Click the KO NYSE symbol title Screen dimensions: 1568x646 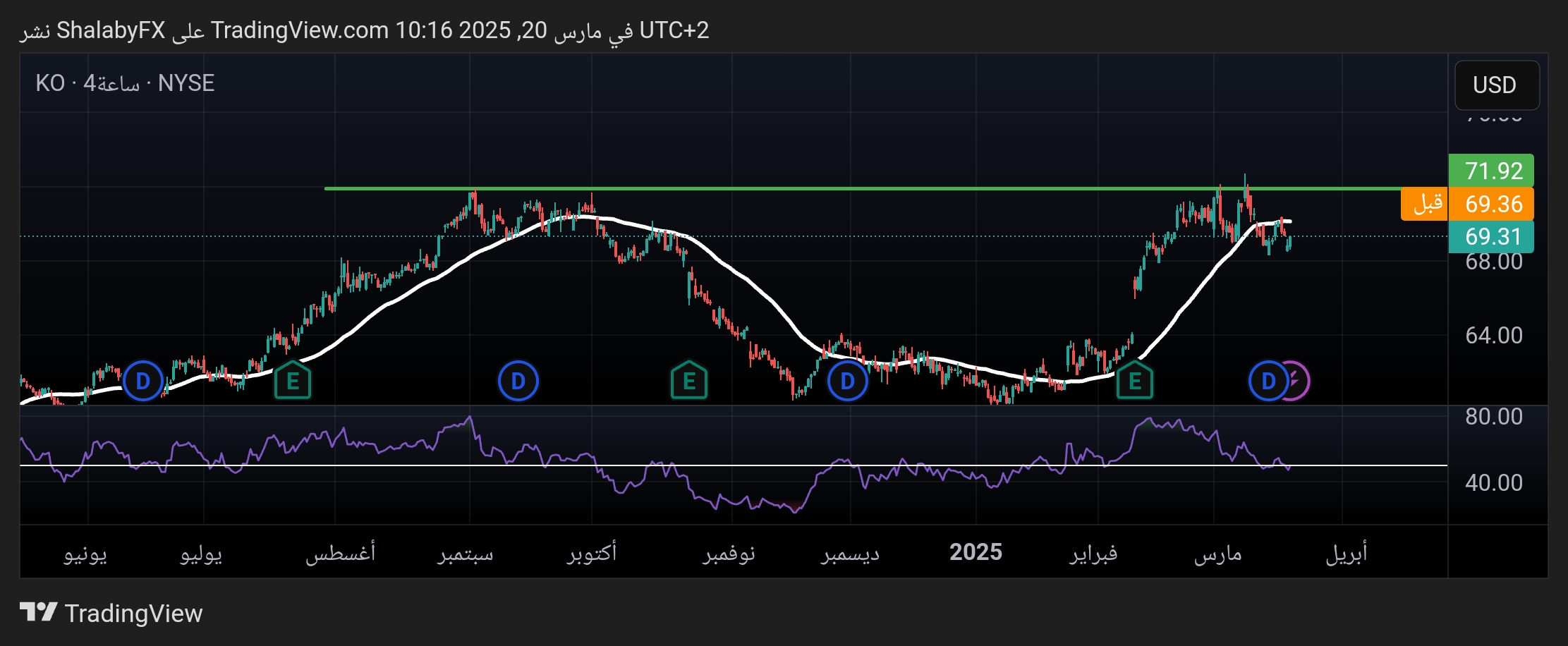(x=125, y=83)
